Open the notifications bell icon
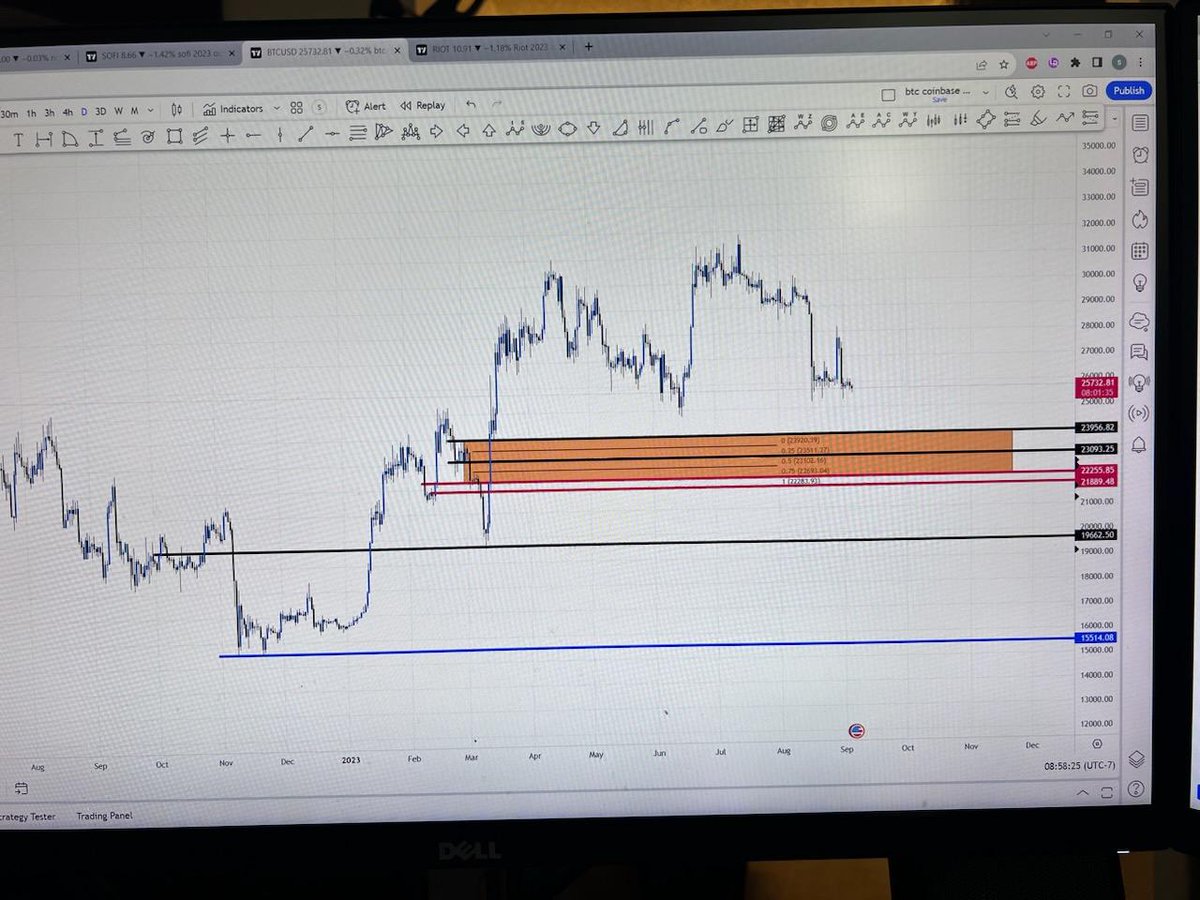 point(1140,446)
